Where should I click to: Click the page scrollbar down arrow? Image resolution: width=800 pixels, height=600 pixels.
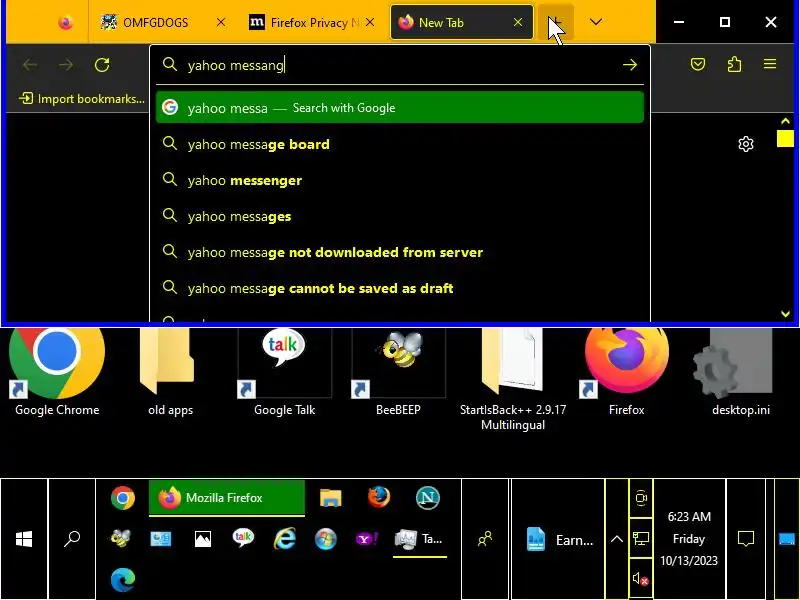point(785,314)
